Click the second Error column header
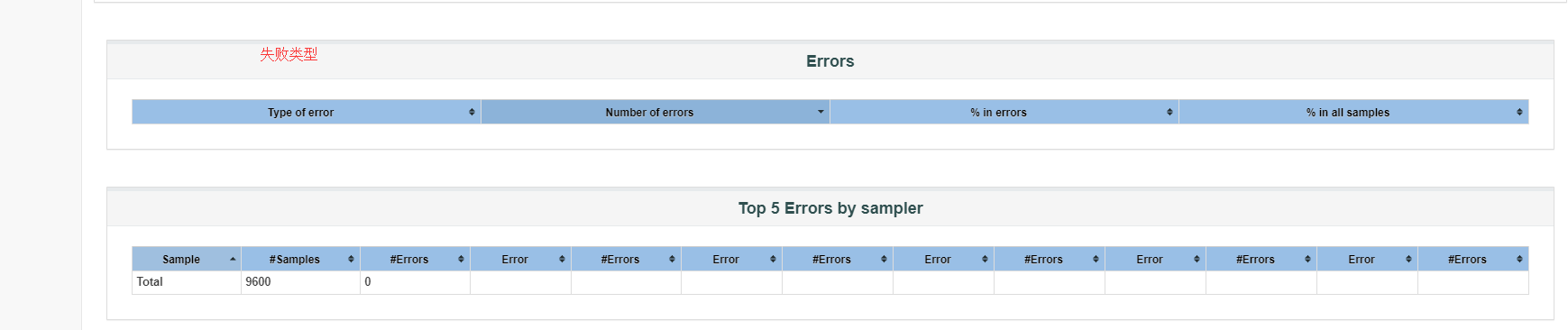 pyautogui.click(x=731, y=259)
